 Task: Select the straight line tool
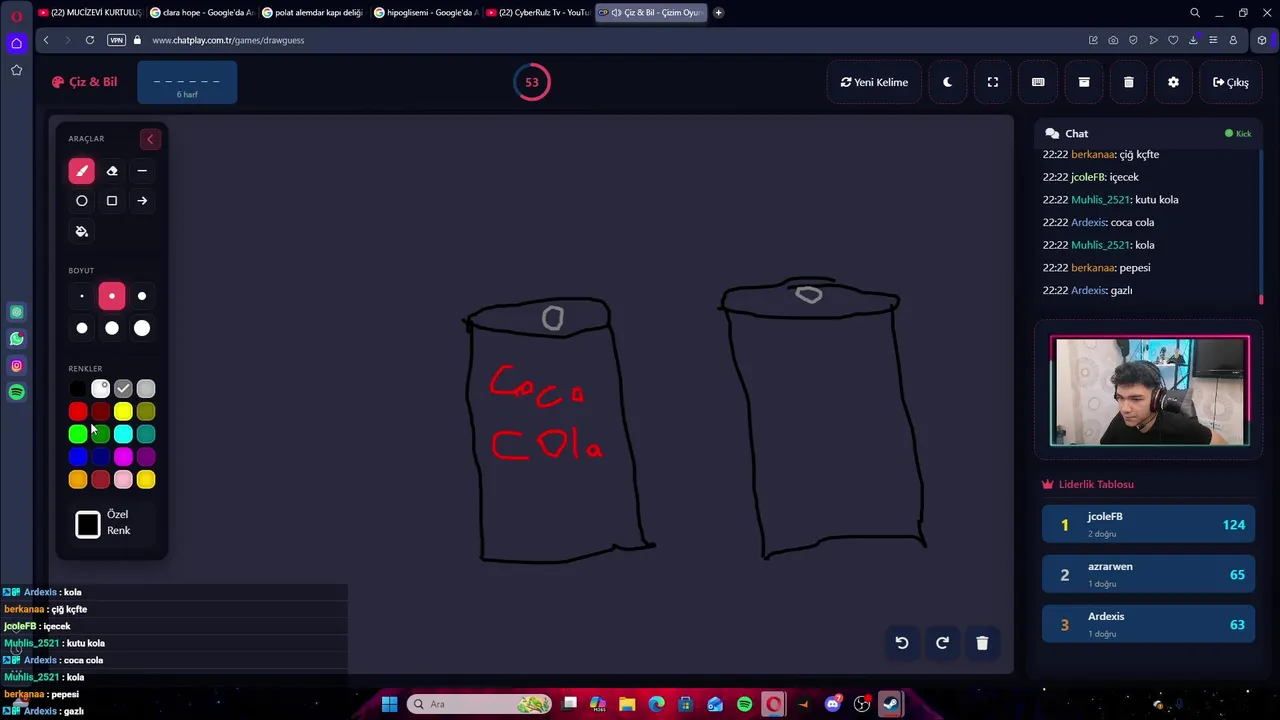142,171
